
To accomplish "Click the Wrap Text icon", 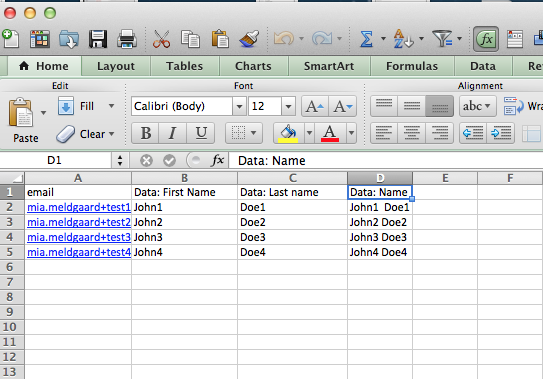I will tap(514, 106).
